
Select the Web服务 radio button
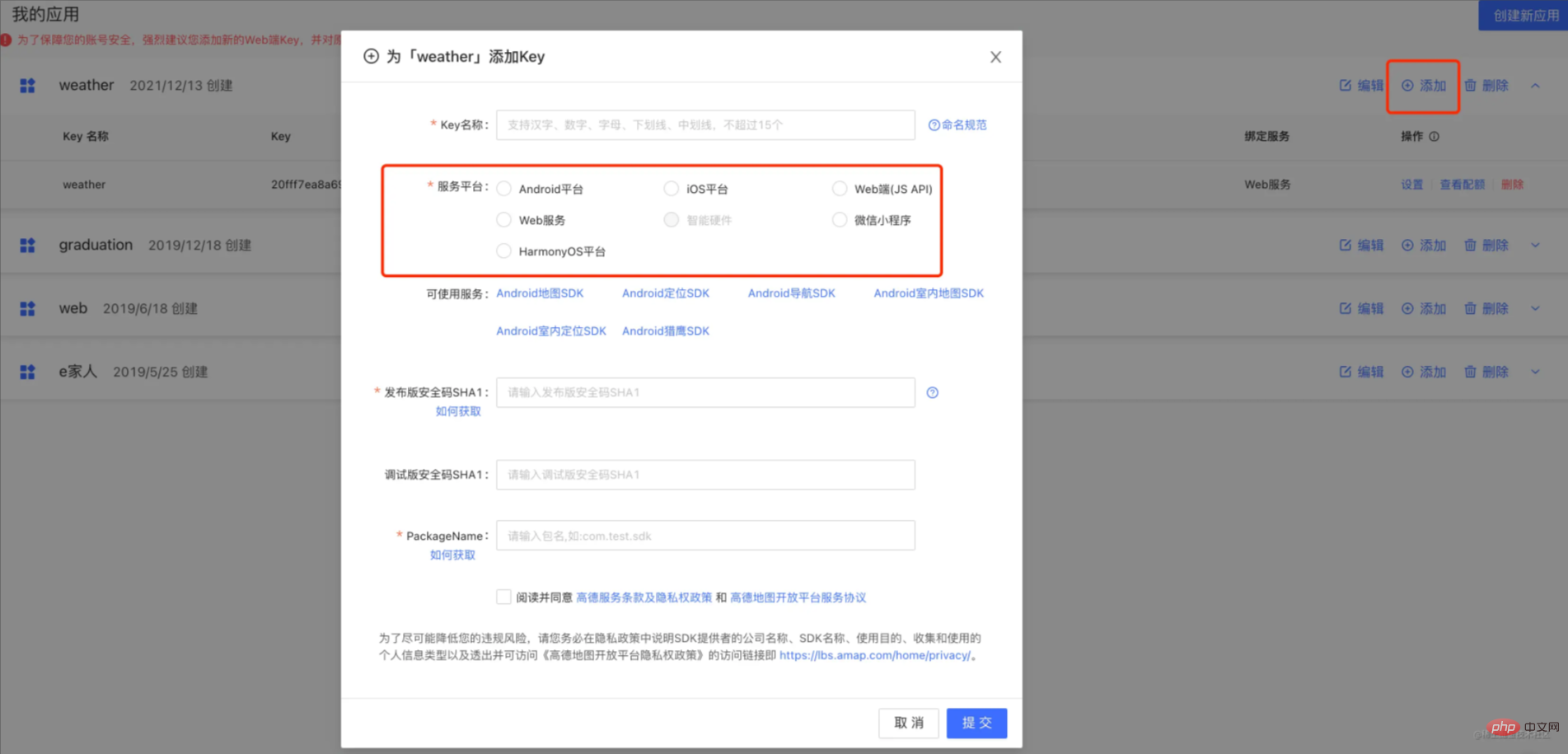504,220
